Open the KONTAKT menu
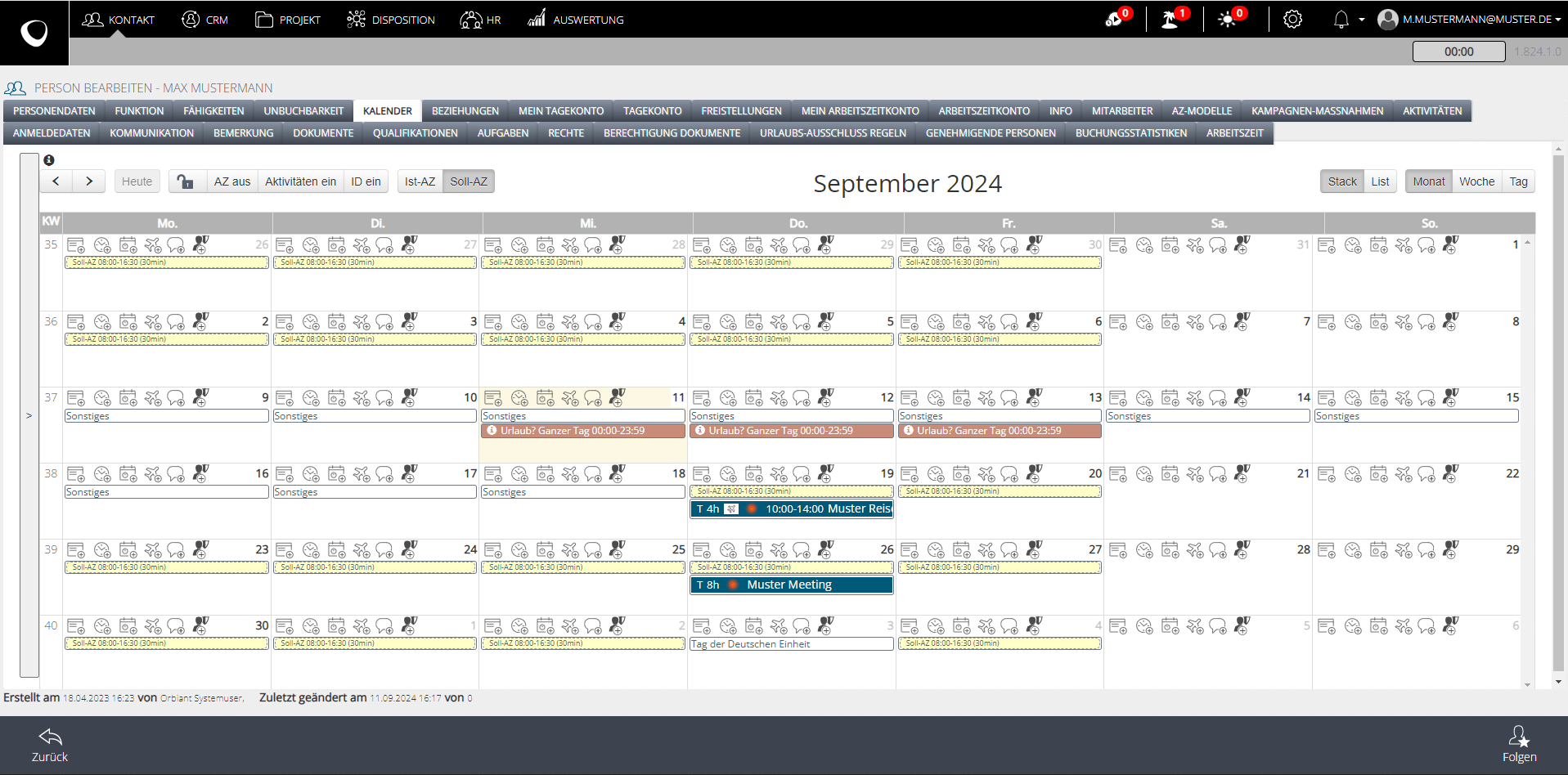This screenshot has width=1568, height=775. coord(119,20)
